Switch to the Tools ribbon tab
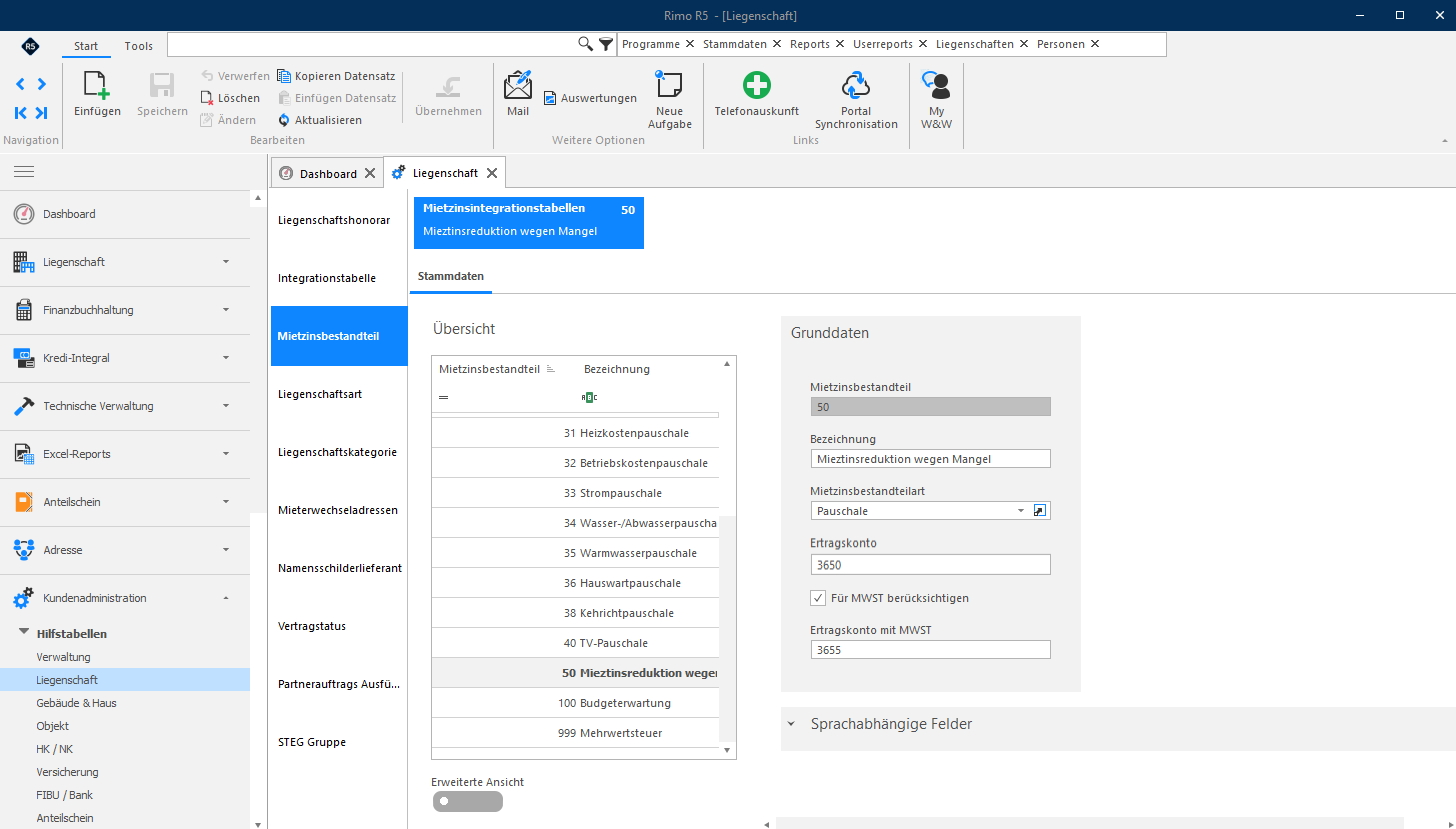The image size is (1456, 829). pyautogui.click(x=139, y=46)
